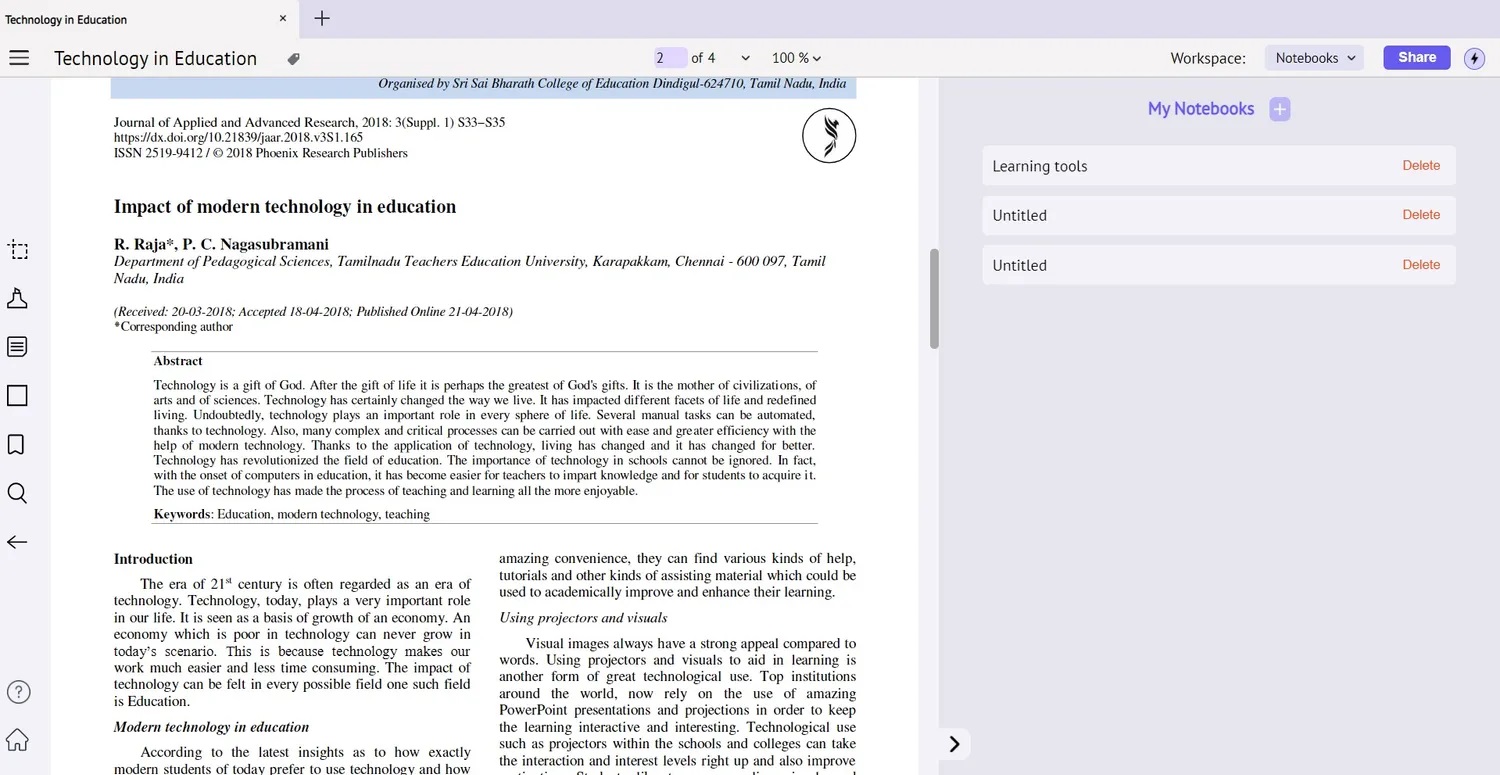1500x775 pixels.
Task: Delete the Learning tools notebook
Action: (x=1420, y=166)
